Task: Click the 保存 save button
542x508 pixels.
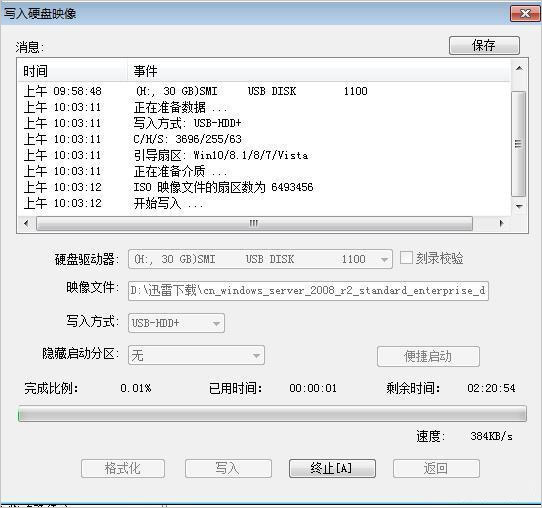Action: point(484,45)
